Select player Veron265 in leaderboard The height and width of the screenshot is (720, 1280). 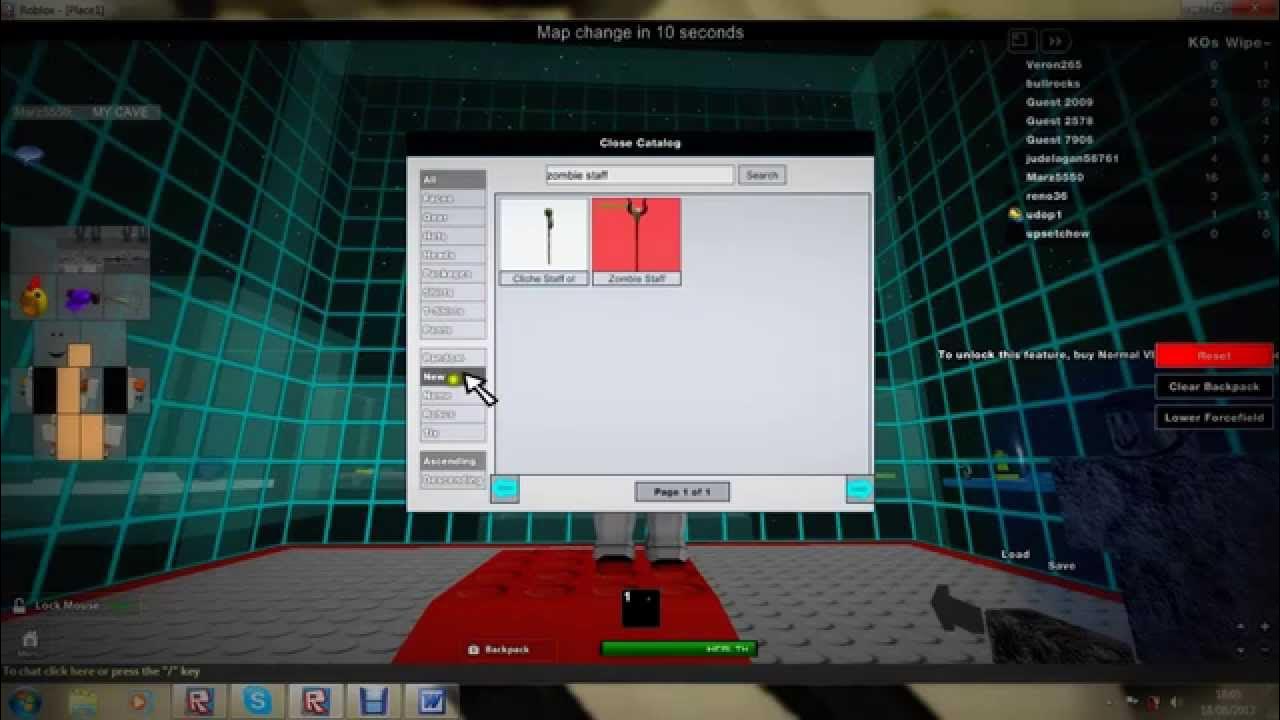(1054, 65)
